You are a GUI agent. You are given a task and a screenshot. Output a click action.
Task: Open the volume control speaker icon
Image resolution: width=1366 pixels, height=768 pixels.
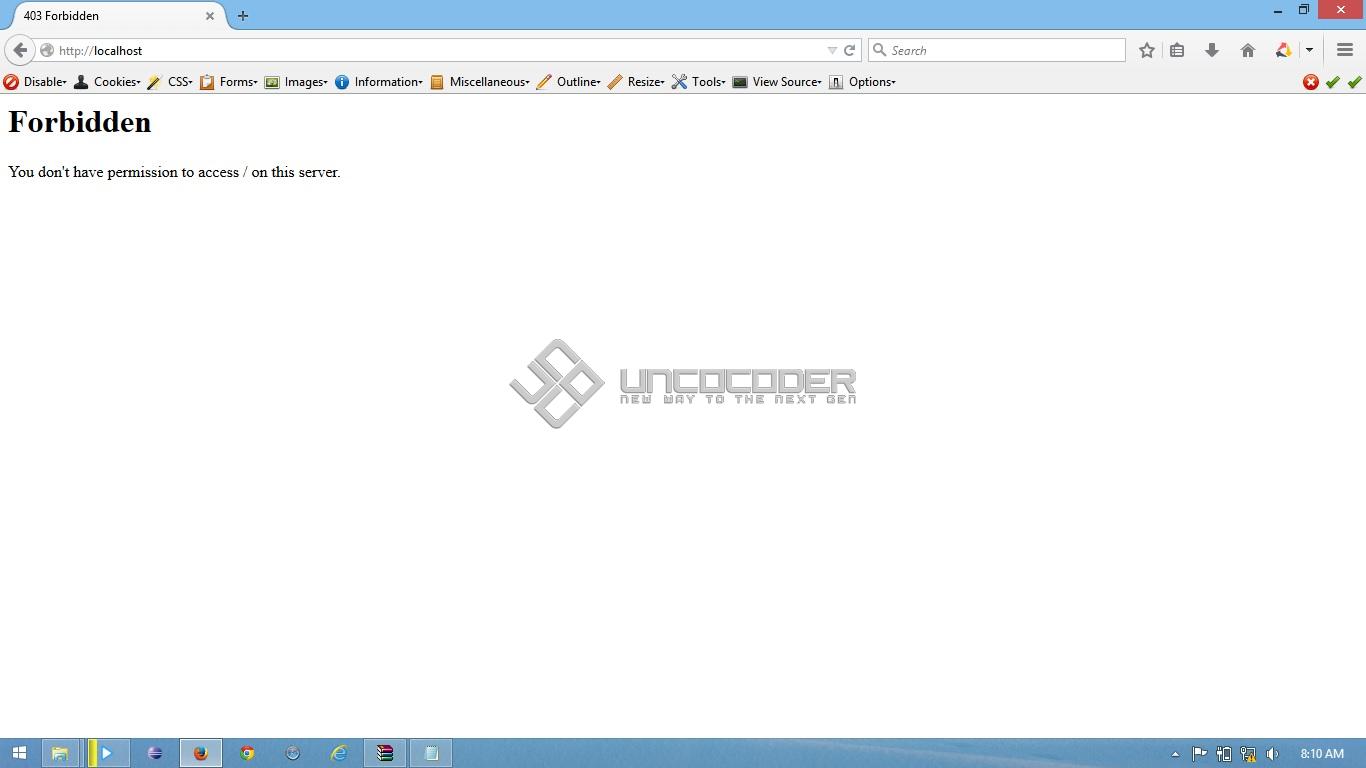1272,754
